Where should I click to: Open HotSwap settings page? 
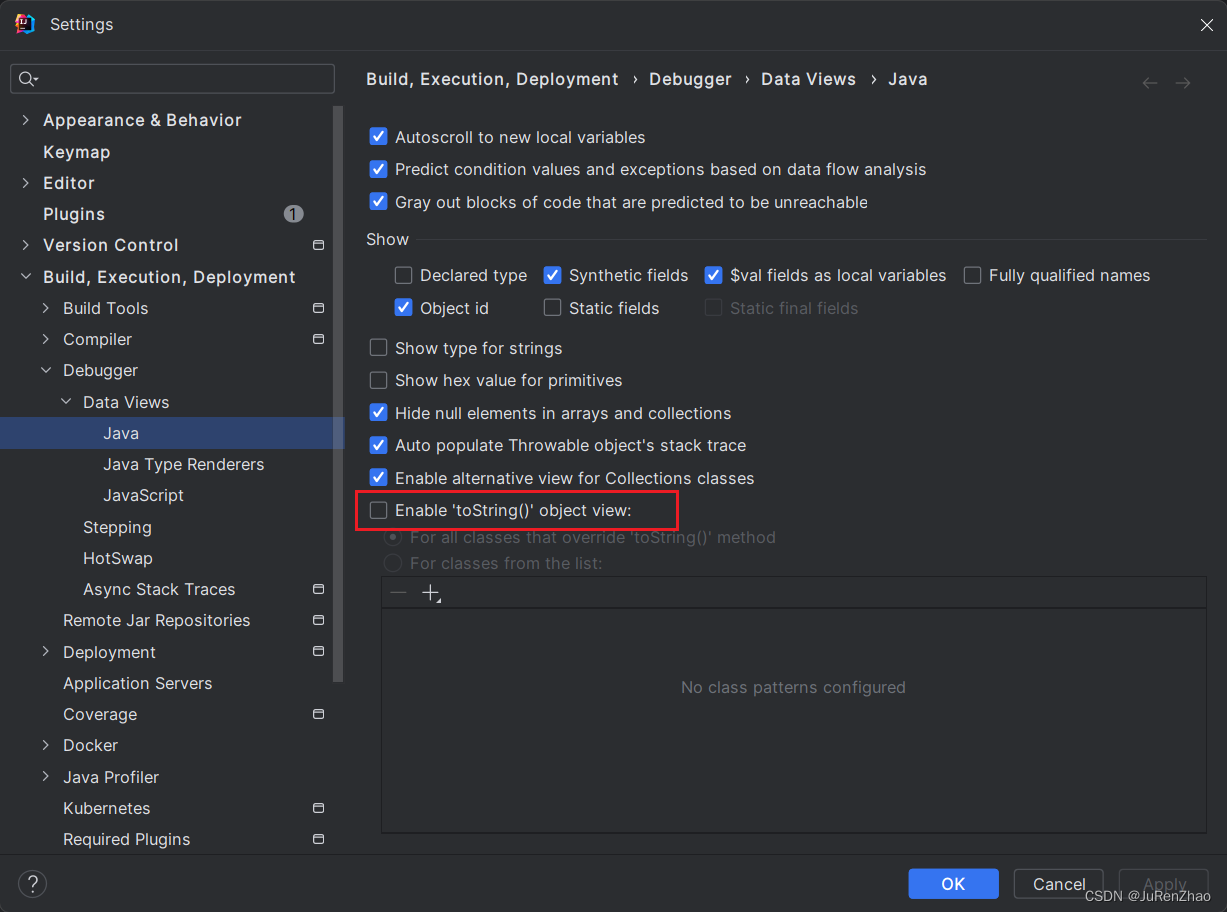point(118,558)
